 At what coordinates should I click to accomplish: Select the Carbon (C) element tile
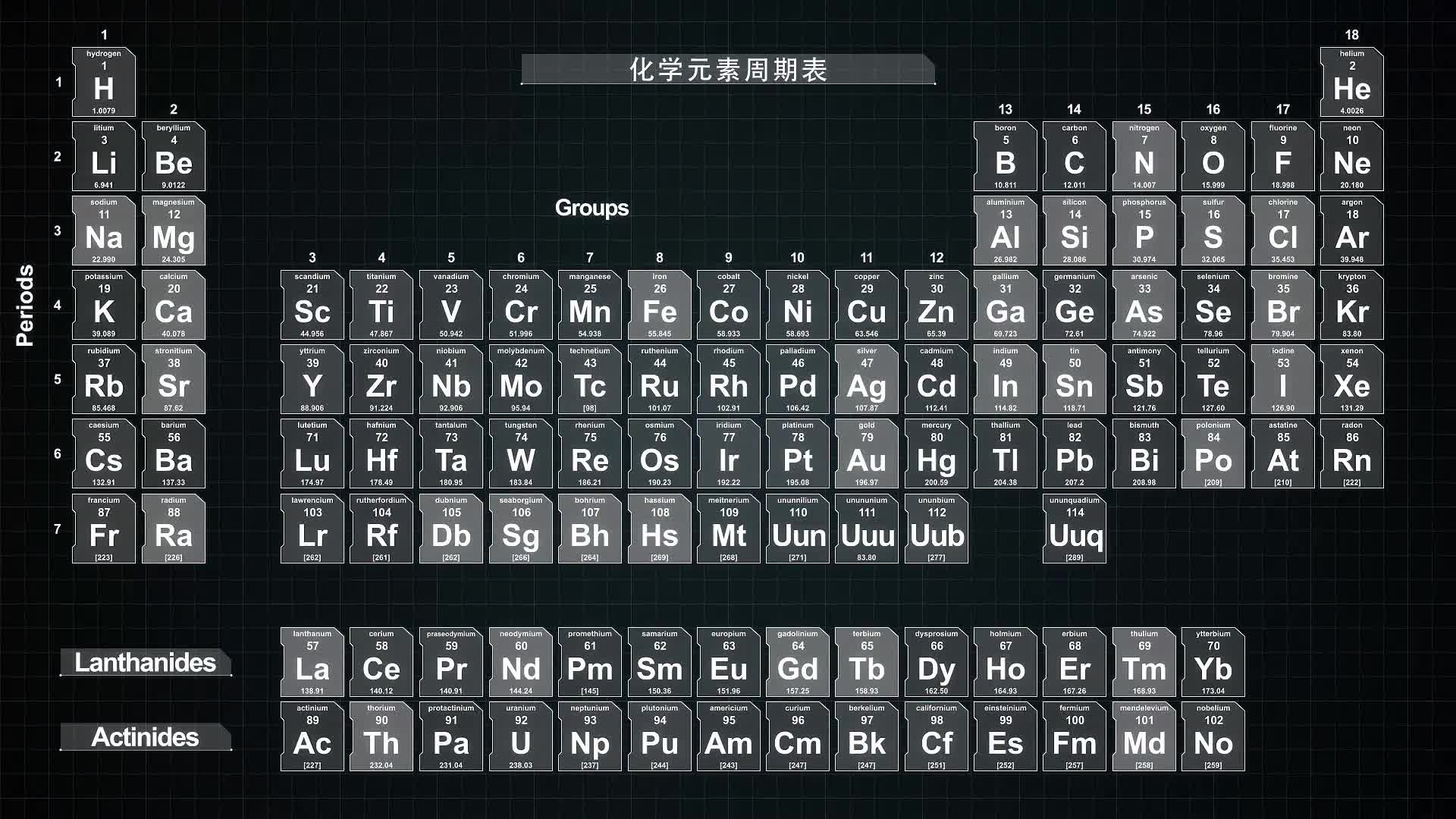coord(1074,156)
